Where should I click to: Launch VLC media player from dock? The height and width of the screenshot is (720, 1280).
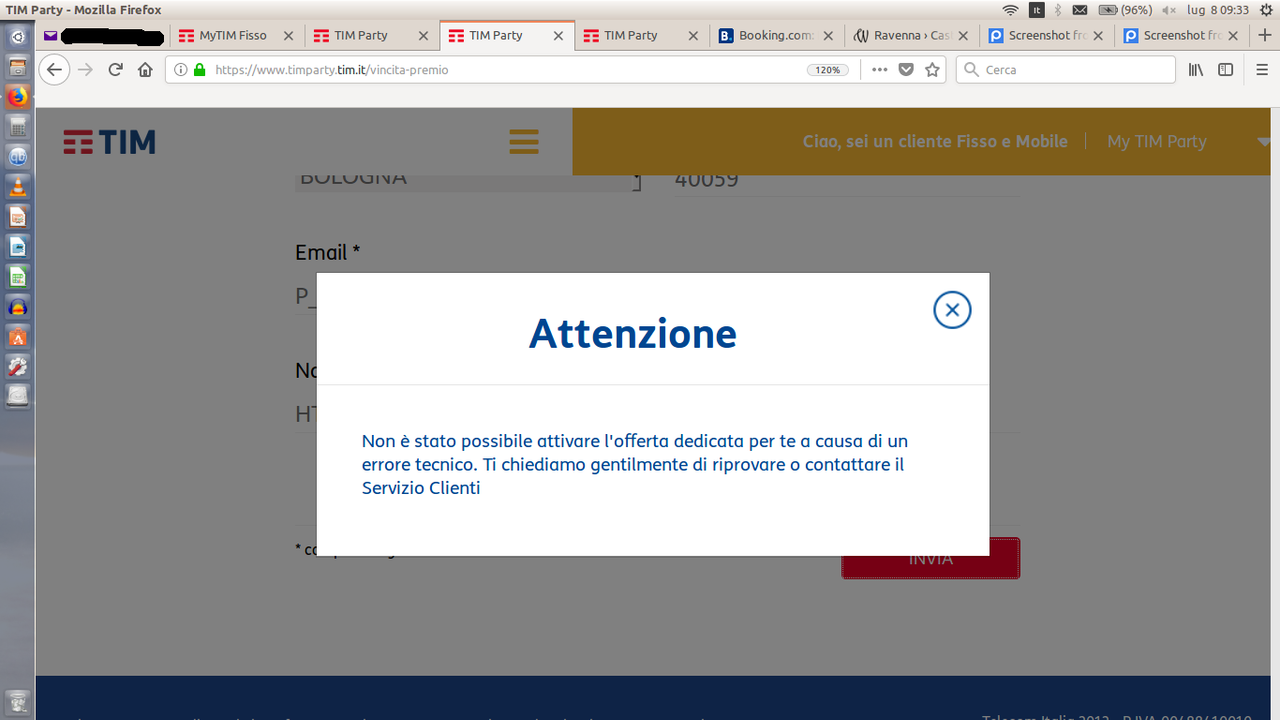(x=17, y=187)
